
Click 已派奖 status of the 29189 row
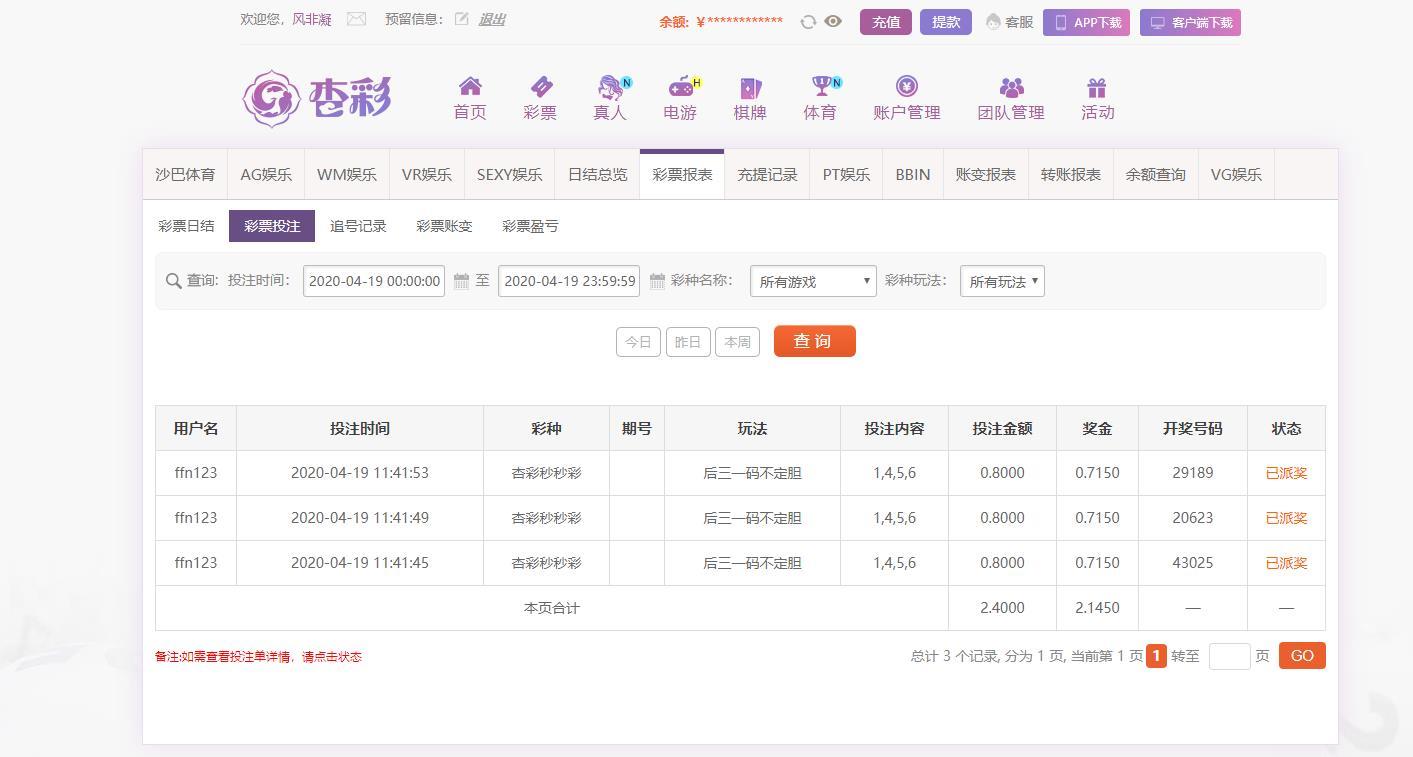pyautogui.click(x=1286, y=473)
